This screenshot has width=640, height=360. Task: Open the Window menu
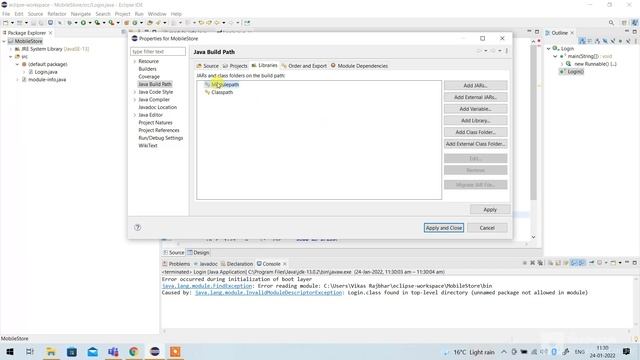pos(157,14)
